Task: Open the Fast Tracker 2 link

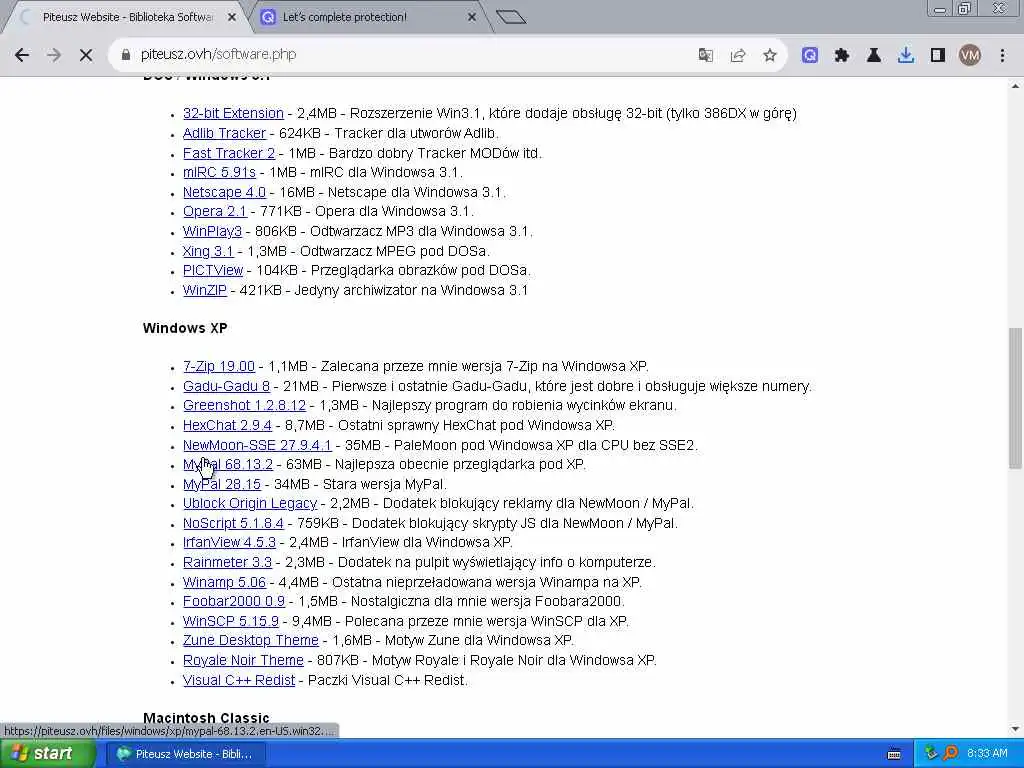Action: (229, 153)
